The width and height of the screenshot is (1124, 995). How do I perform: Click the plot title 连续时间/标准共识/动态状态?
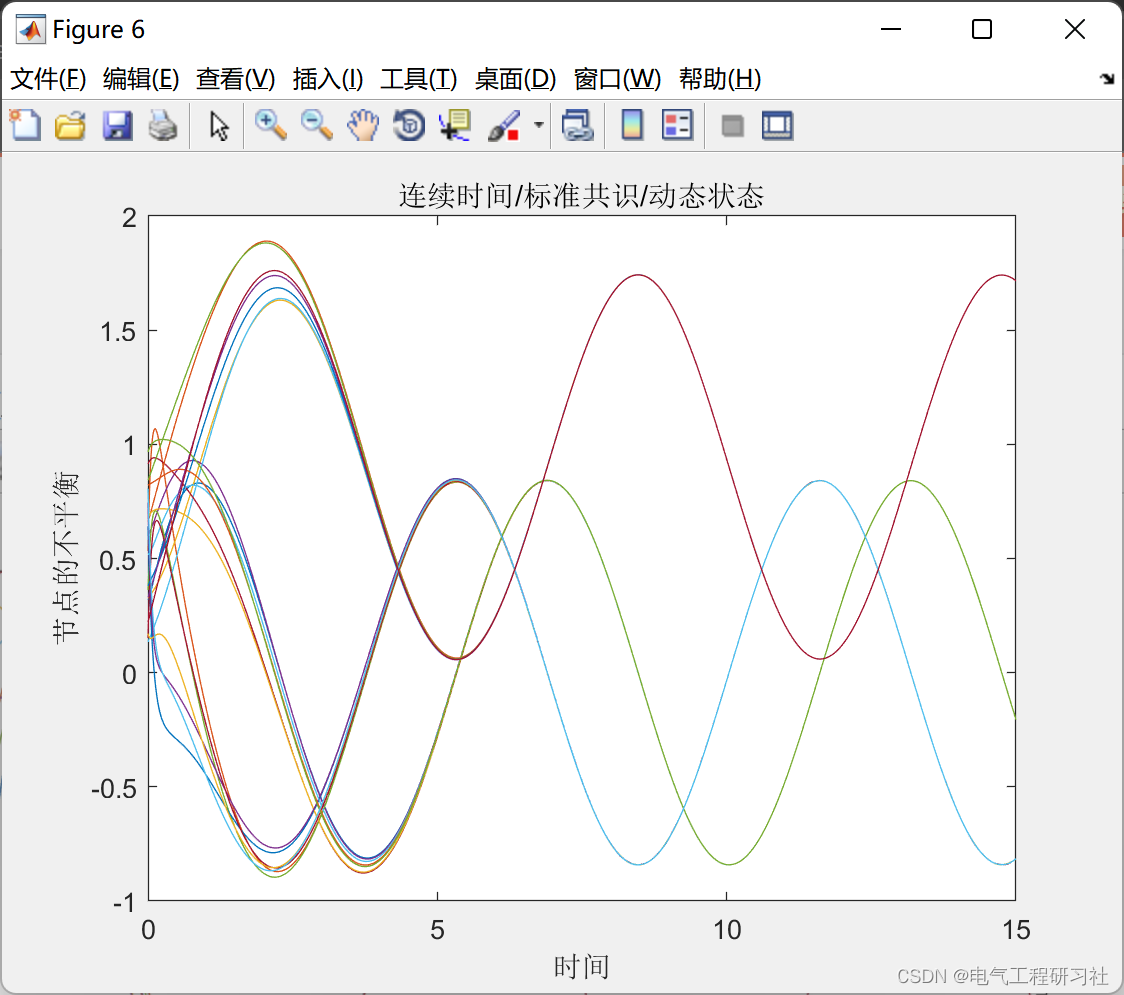(581, 196)
